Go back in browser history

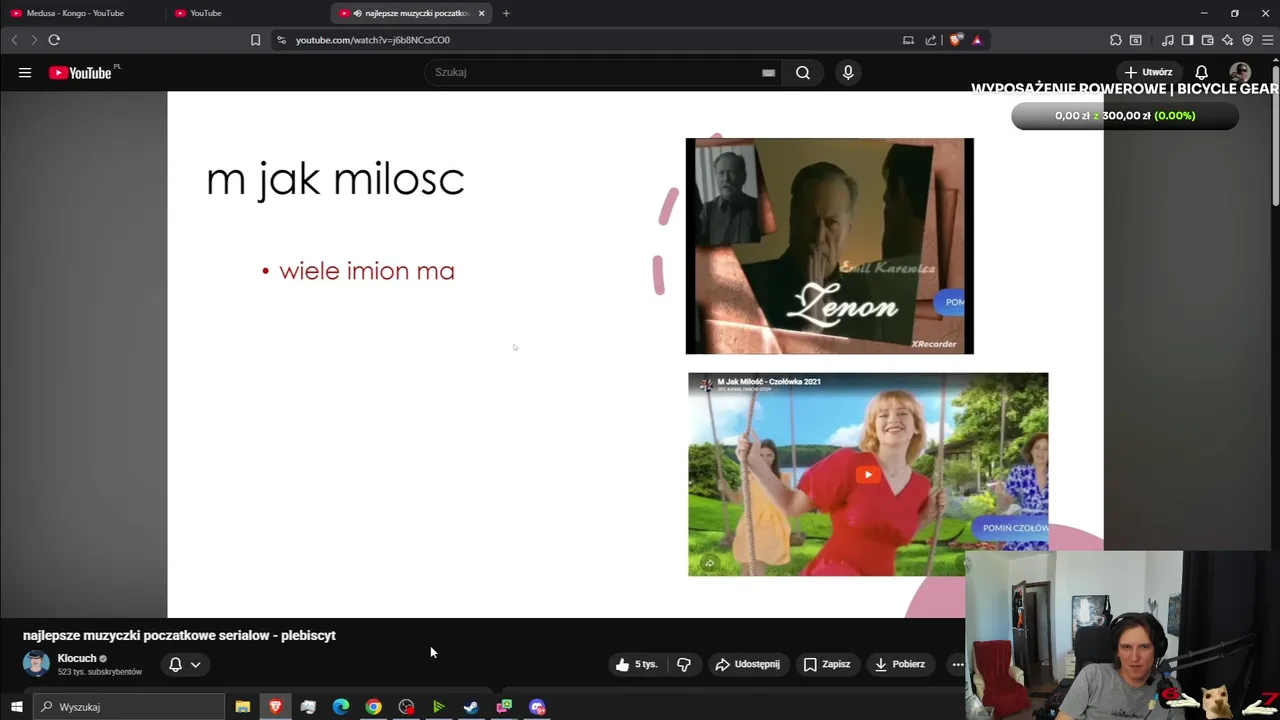click(x=14, y=40)
